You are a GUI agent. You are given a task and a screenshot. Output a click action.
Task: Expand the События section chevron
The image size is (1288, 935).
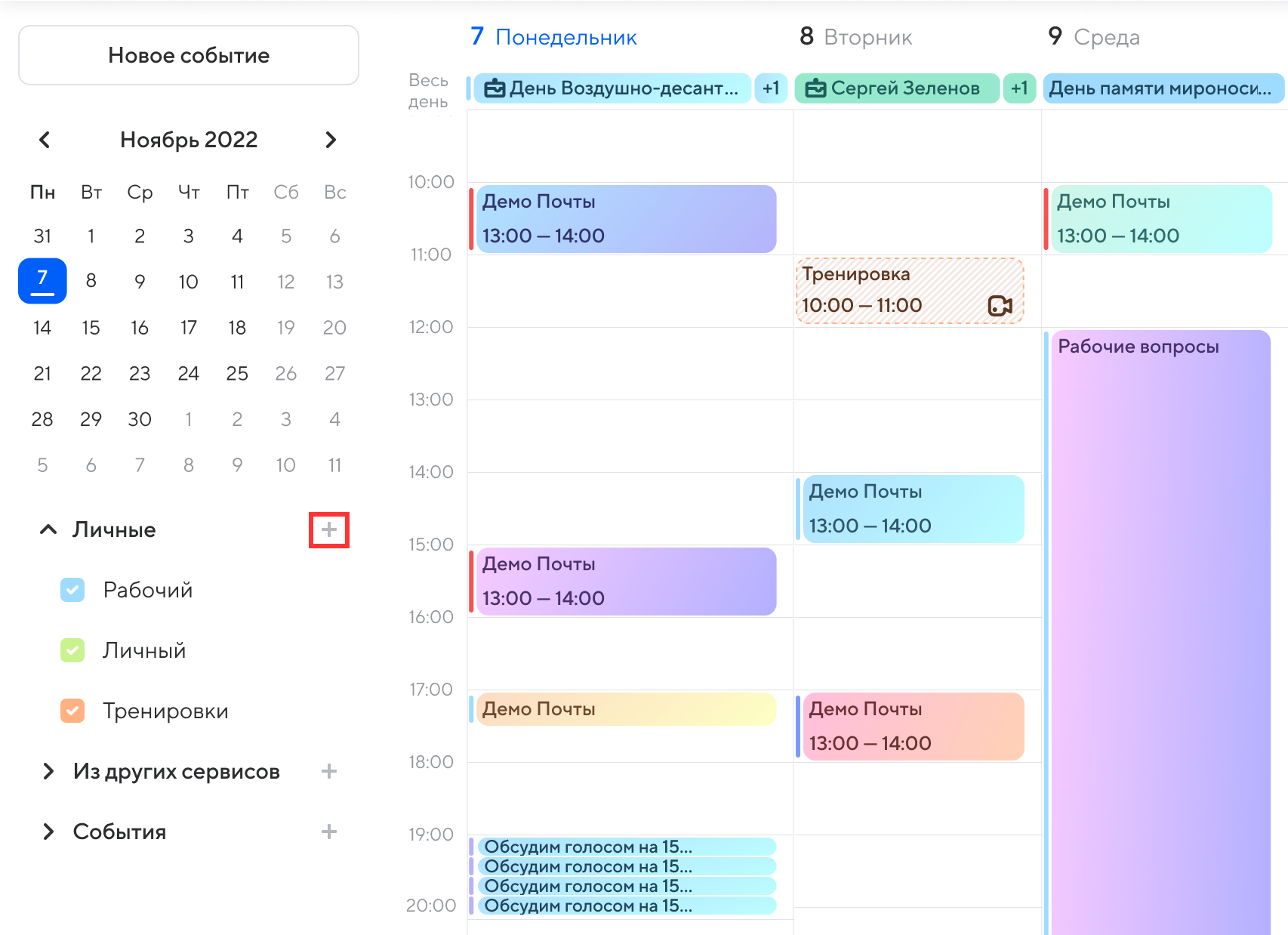pos(48,832)
